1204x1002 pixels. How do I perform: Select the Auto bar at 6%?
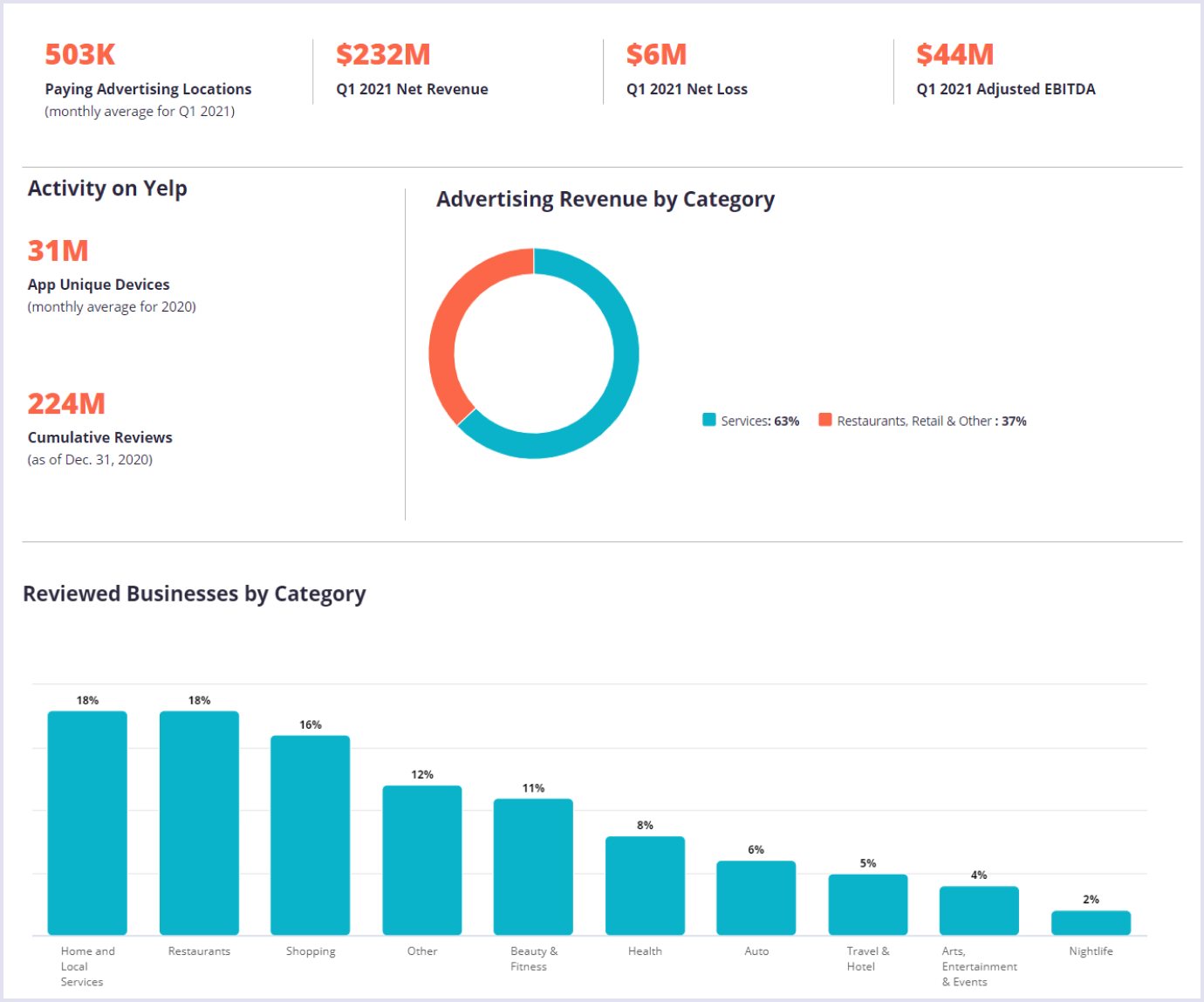click(756, 898)
